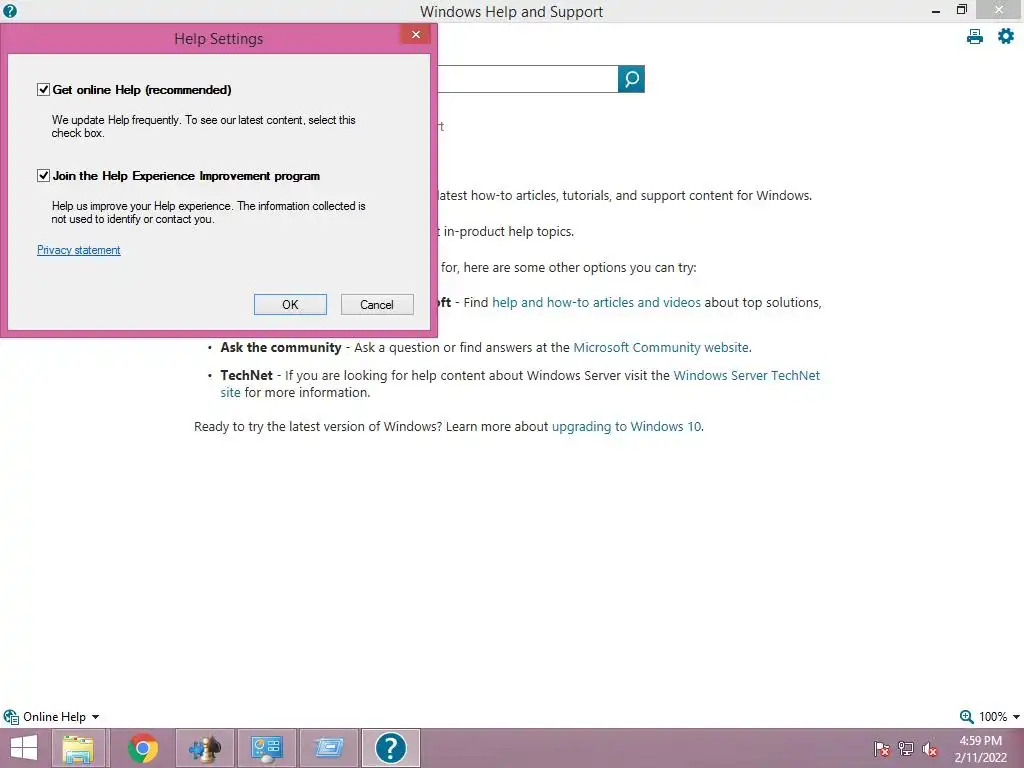Open the 100% zoom level dropdown
The width and height of the screenshot is (1024, 768).
[1016, 717]
